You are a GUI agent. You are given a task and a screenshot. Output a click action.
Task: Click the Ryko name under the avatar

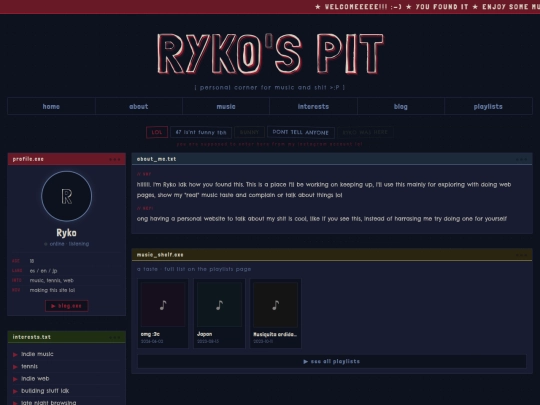click(66, 233)
